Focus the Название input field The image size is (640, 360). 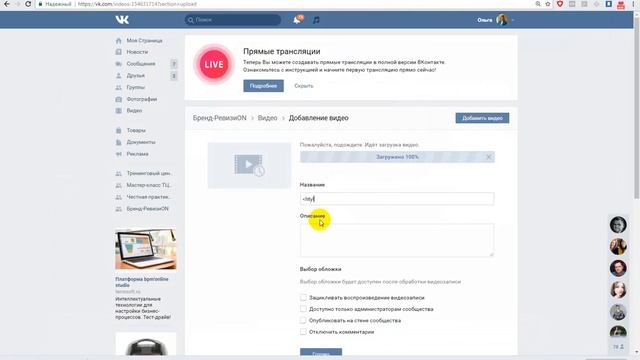point(397,199)
